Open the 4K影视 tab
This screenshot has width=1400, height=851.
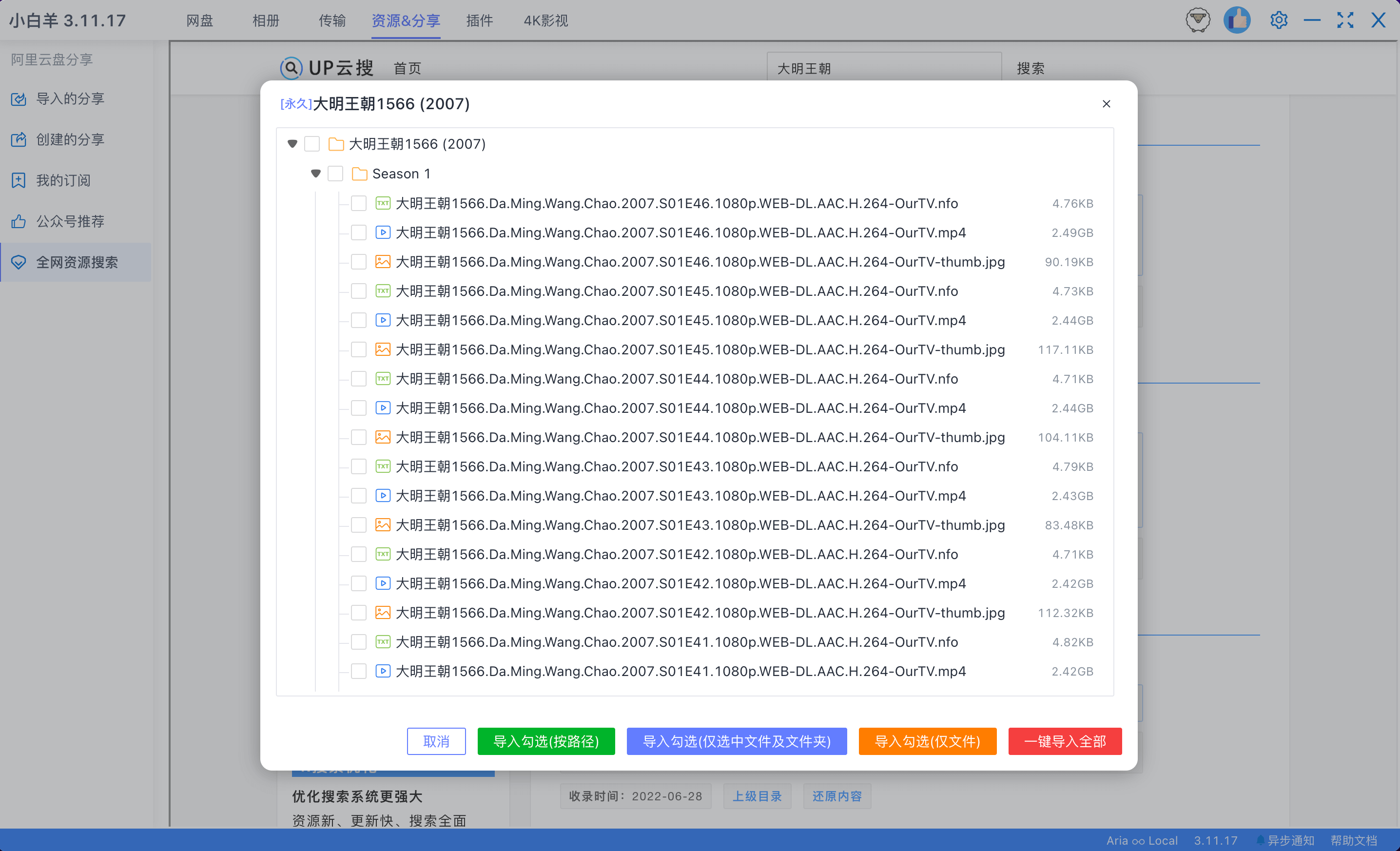pyautogui.click(x=545, y=21)
